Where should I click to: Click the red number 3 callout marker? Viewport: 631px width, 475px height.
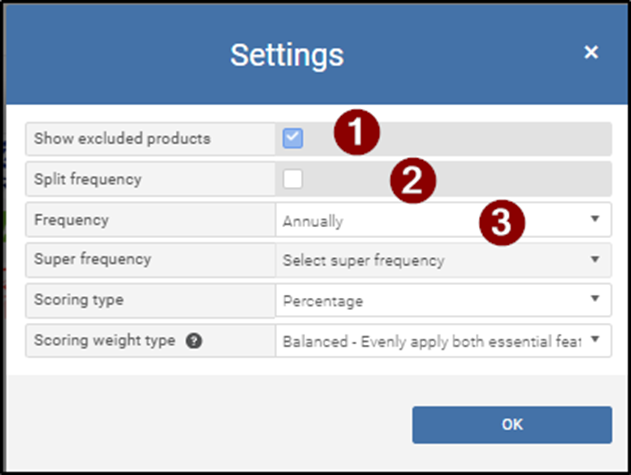click(503, 220)
